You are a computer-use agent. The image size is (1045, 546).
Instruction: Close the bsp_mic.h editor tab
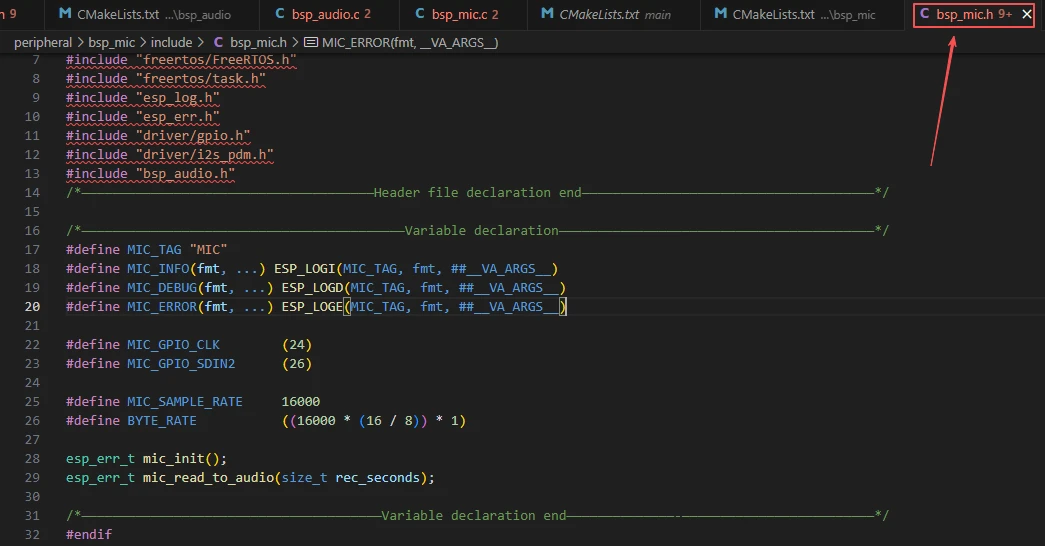(x=1026, y=15)
